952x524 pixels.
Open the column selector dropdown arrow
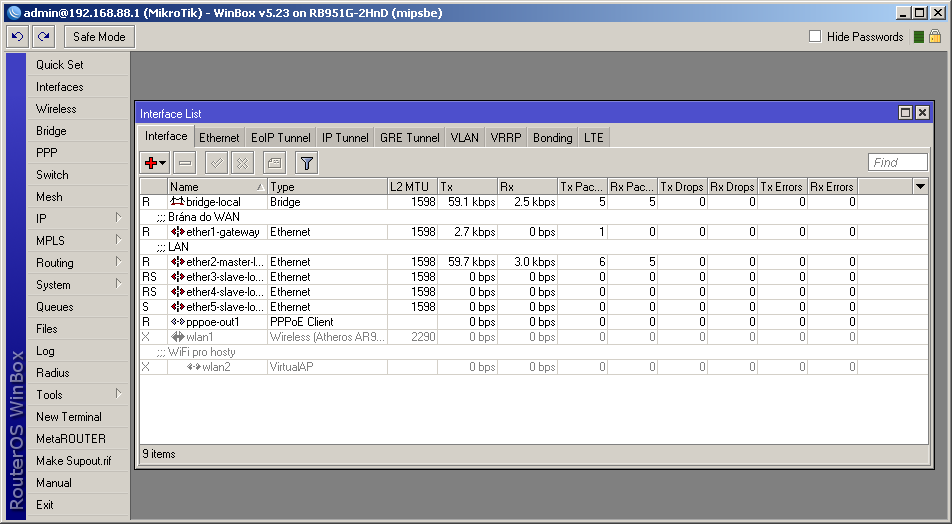tap(920, 186)
